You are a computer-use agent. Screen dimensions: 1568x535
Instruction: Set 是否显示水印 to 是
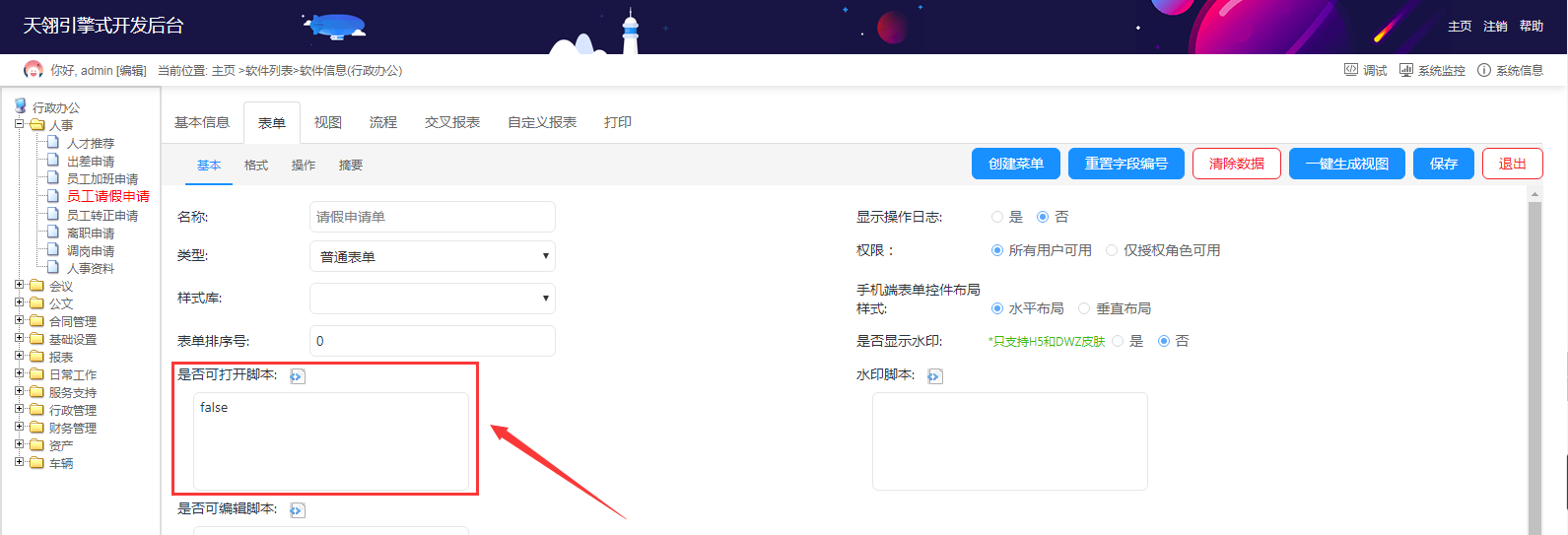coord(1118,341)
